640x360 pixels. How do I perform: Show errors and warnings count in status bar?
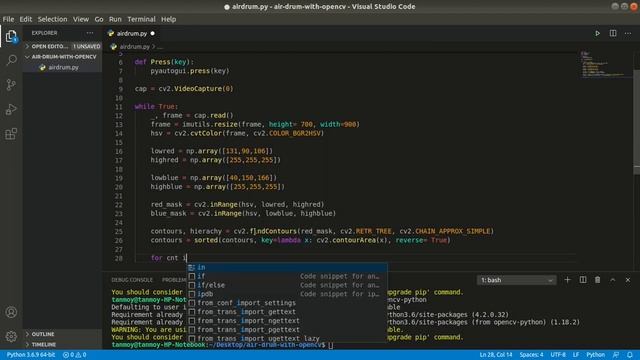click(74, 355)
